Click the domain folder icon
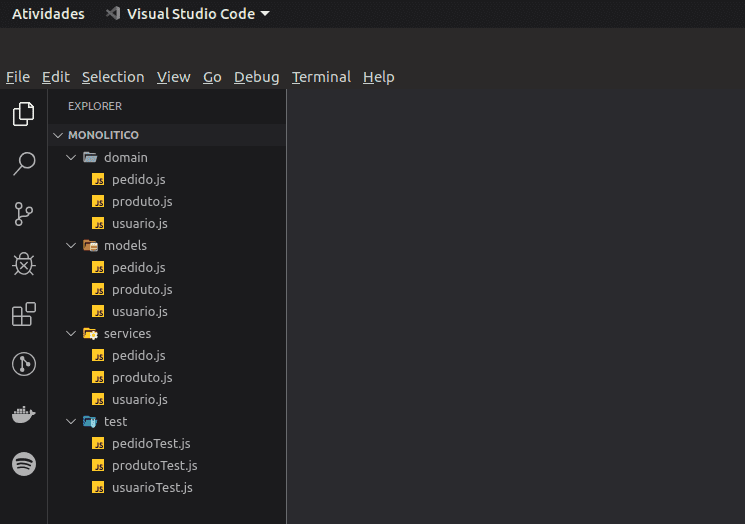 (90, 157)
